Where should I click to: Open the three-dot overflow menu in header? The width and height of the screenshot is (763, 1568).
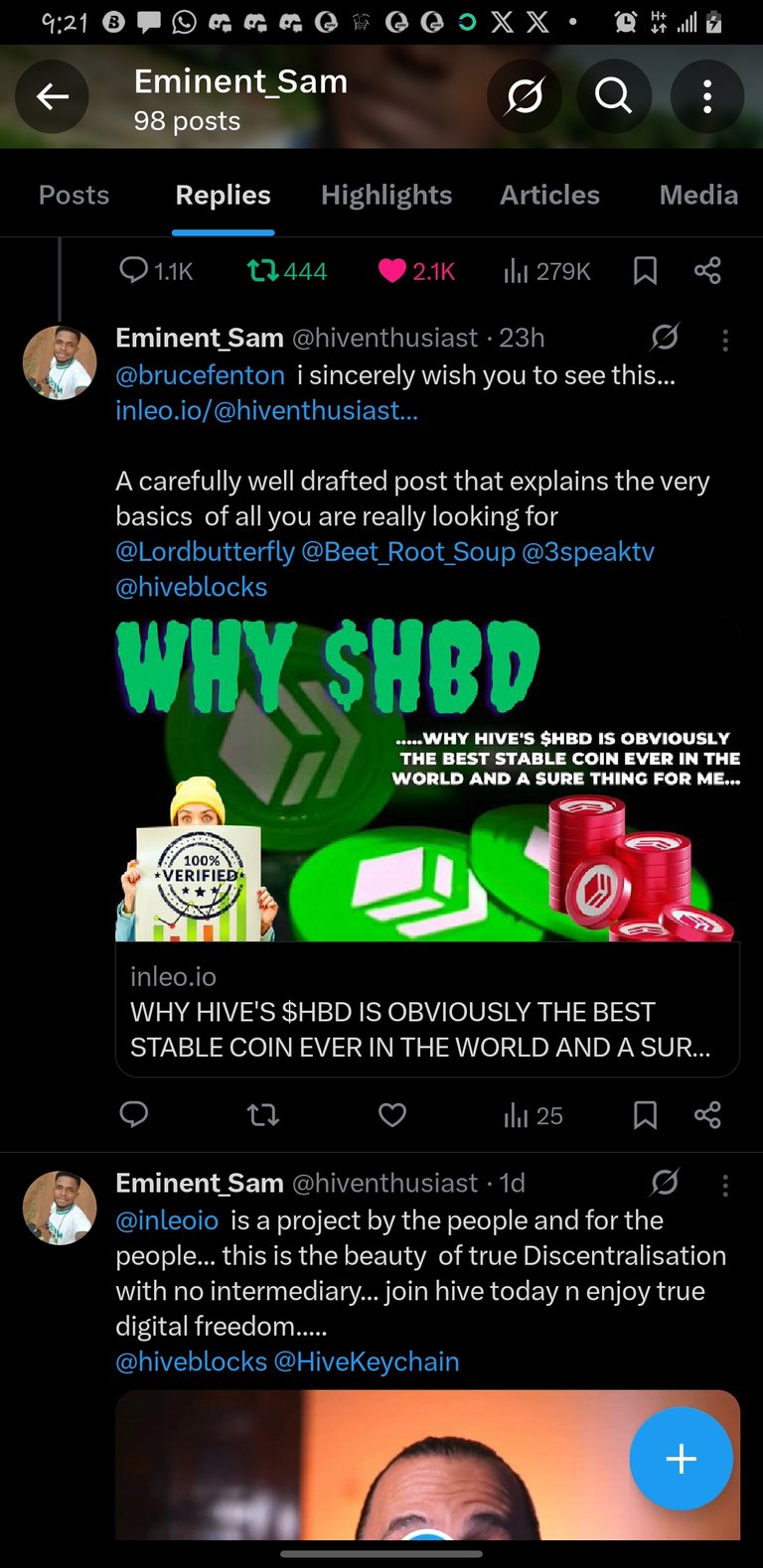click(x=707, y=96)
